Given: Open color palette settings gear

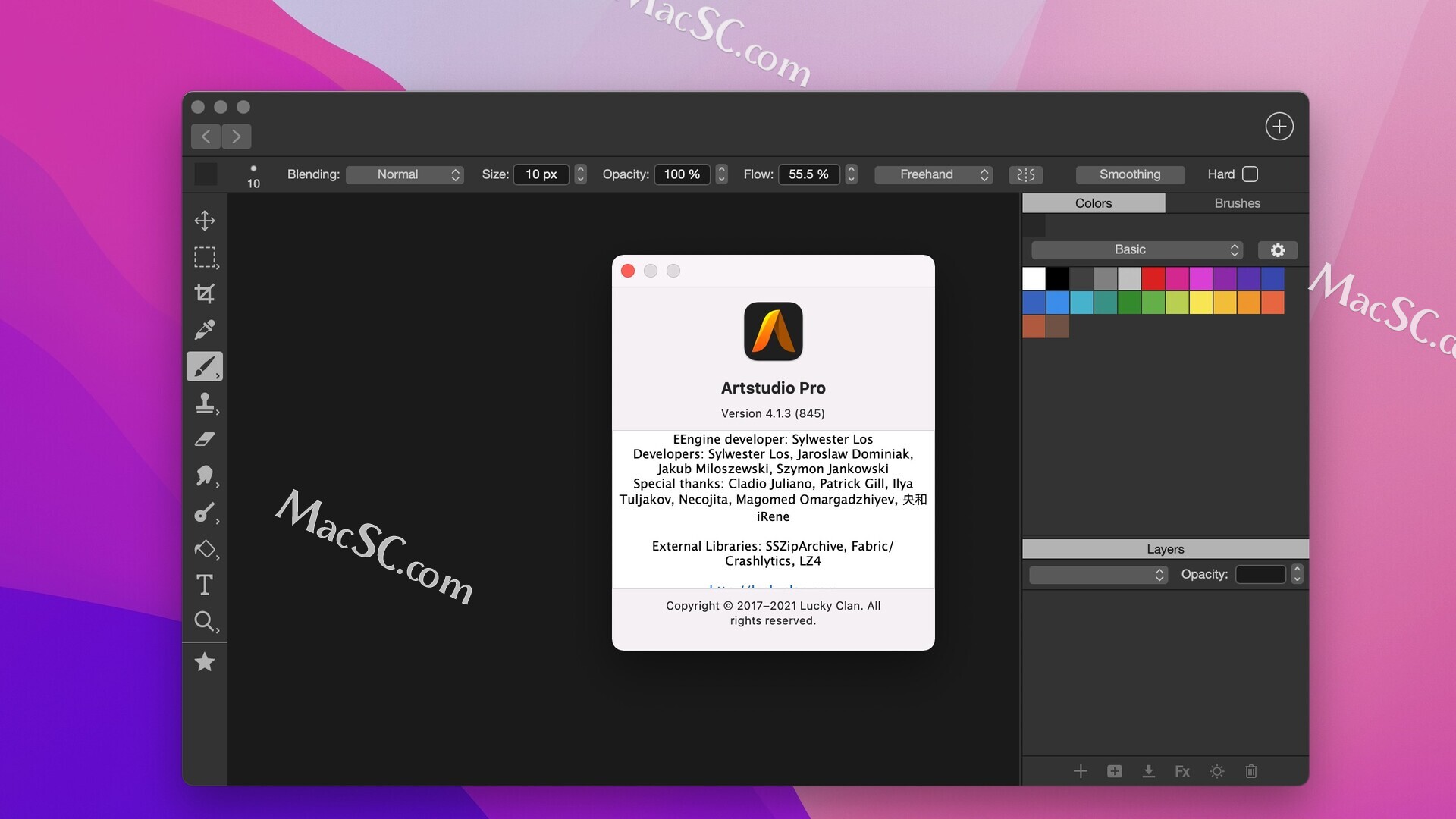Looking at the screenshot, I should click(x=1278, y=250).
